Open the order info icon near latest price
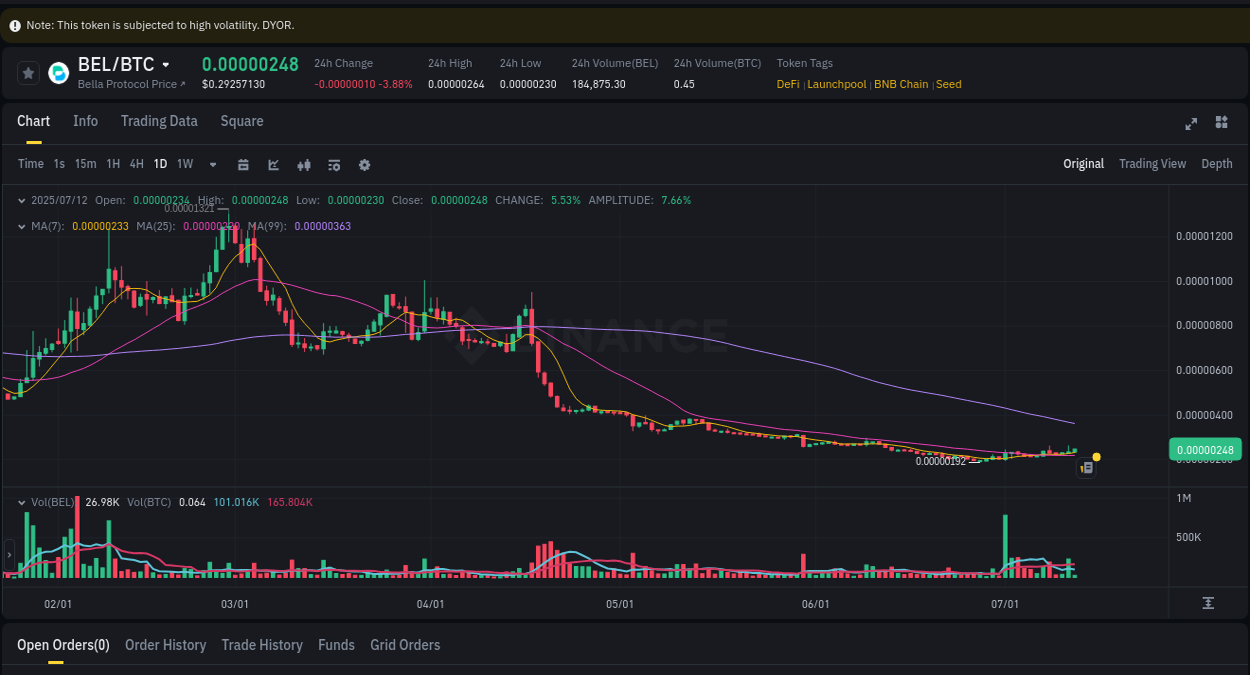Viewport: 1250px width, 675px height. coord(1086,467)
